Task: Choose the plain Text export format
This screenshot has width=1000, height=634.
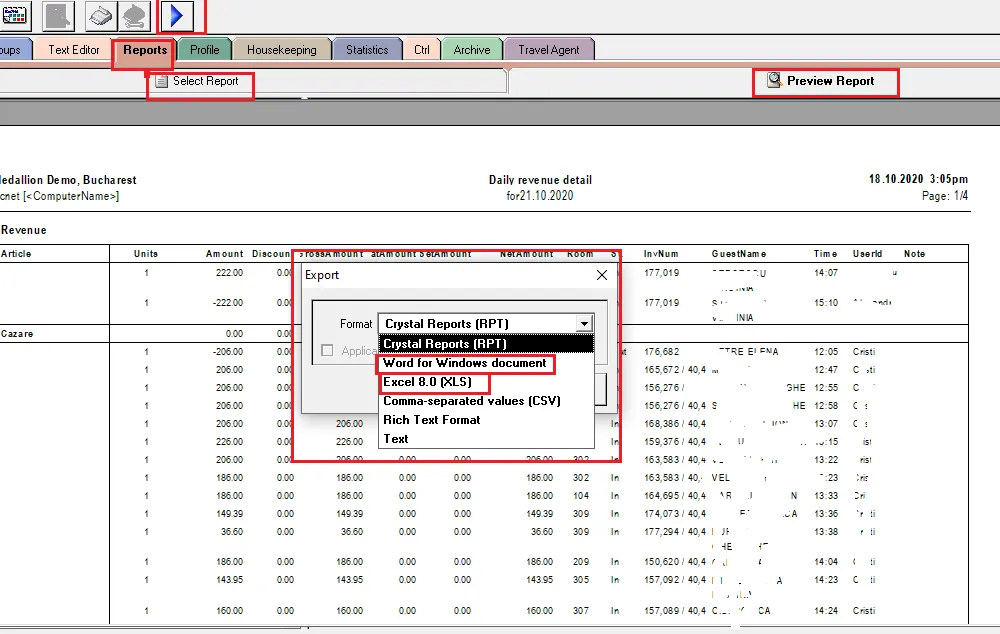Action: pos(396,439)
